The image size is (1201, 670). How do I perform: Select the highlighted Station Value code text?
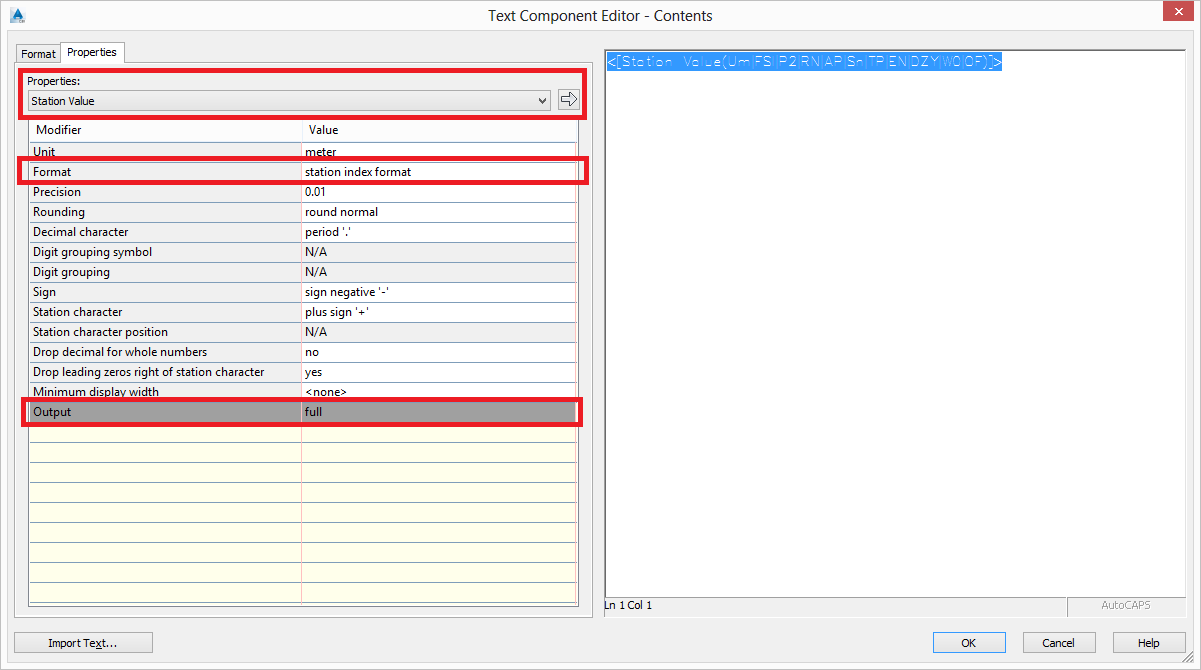point(804,62)
